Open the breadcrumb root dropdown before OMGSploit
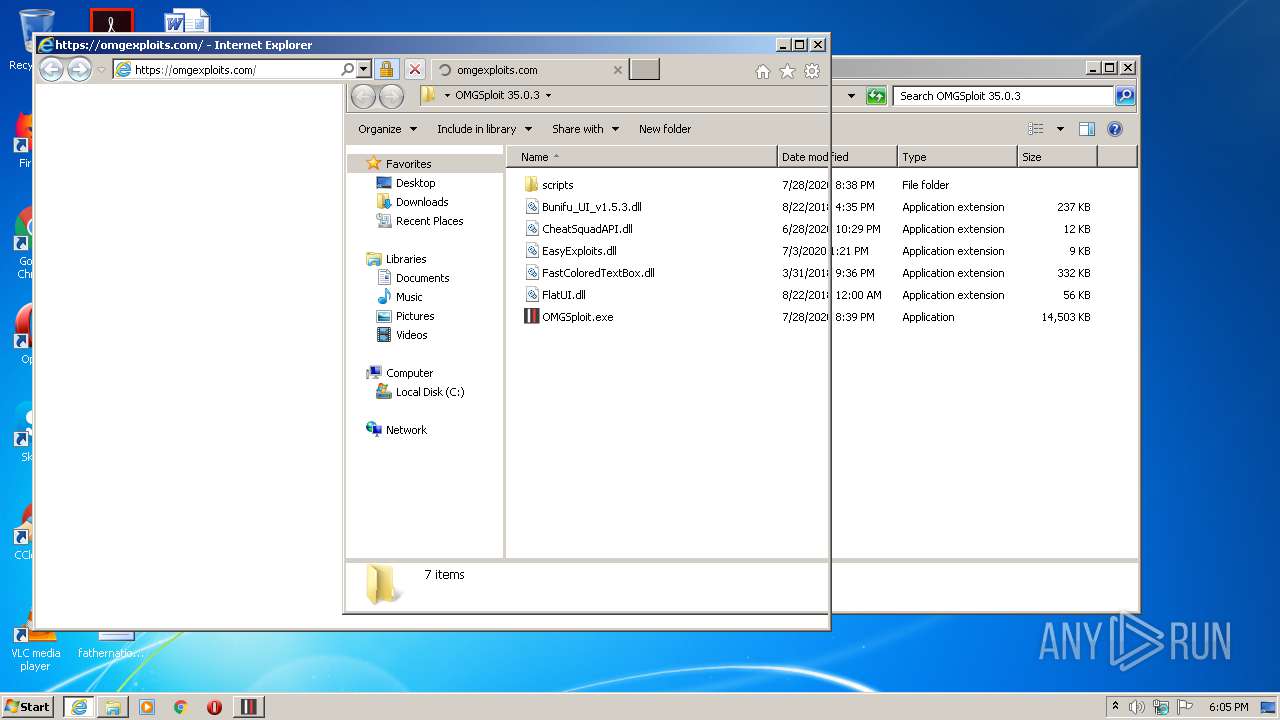The width and height of the screenshot is (1280, 720). [x=447, y=96]
